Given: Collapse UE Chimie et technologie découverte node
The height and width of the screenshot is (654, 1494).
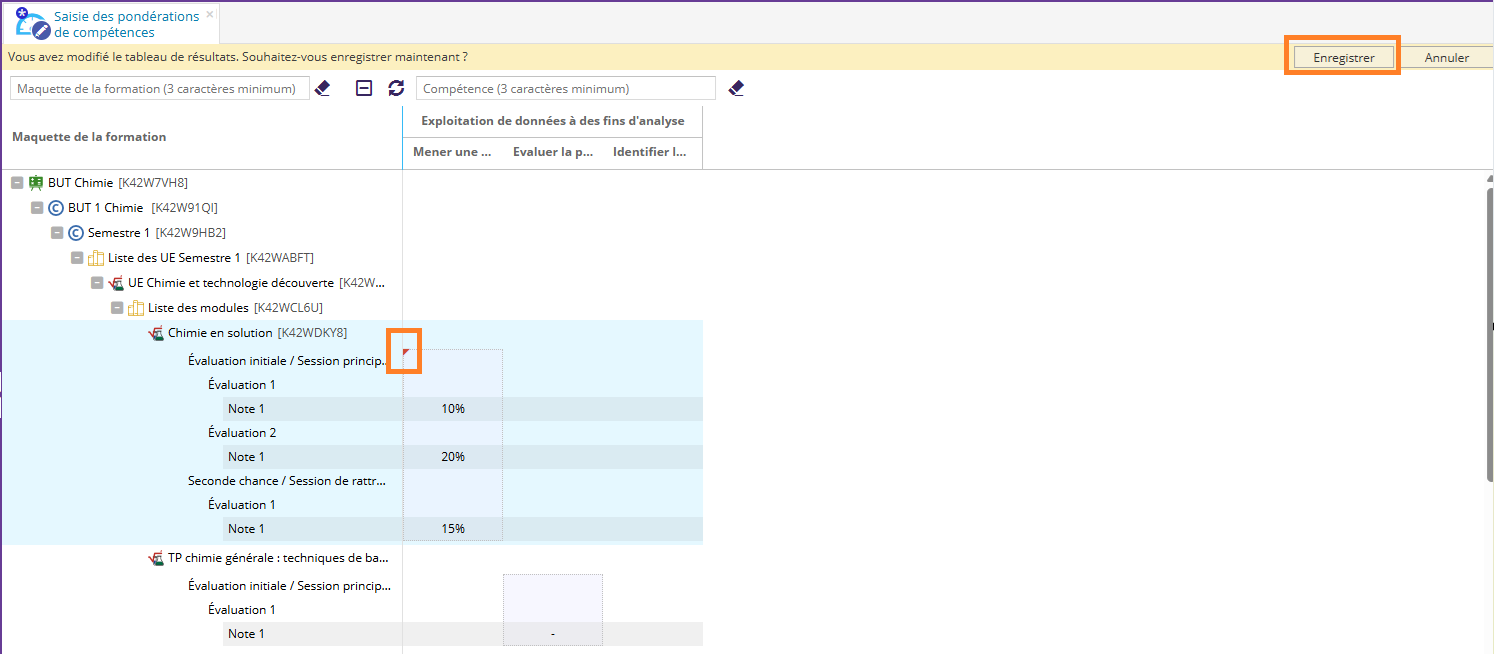Looking at the screenshot, I should [x=97, y=283].
